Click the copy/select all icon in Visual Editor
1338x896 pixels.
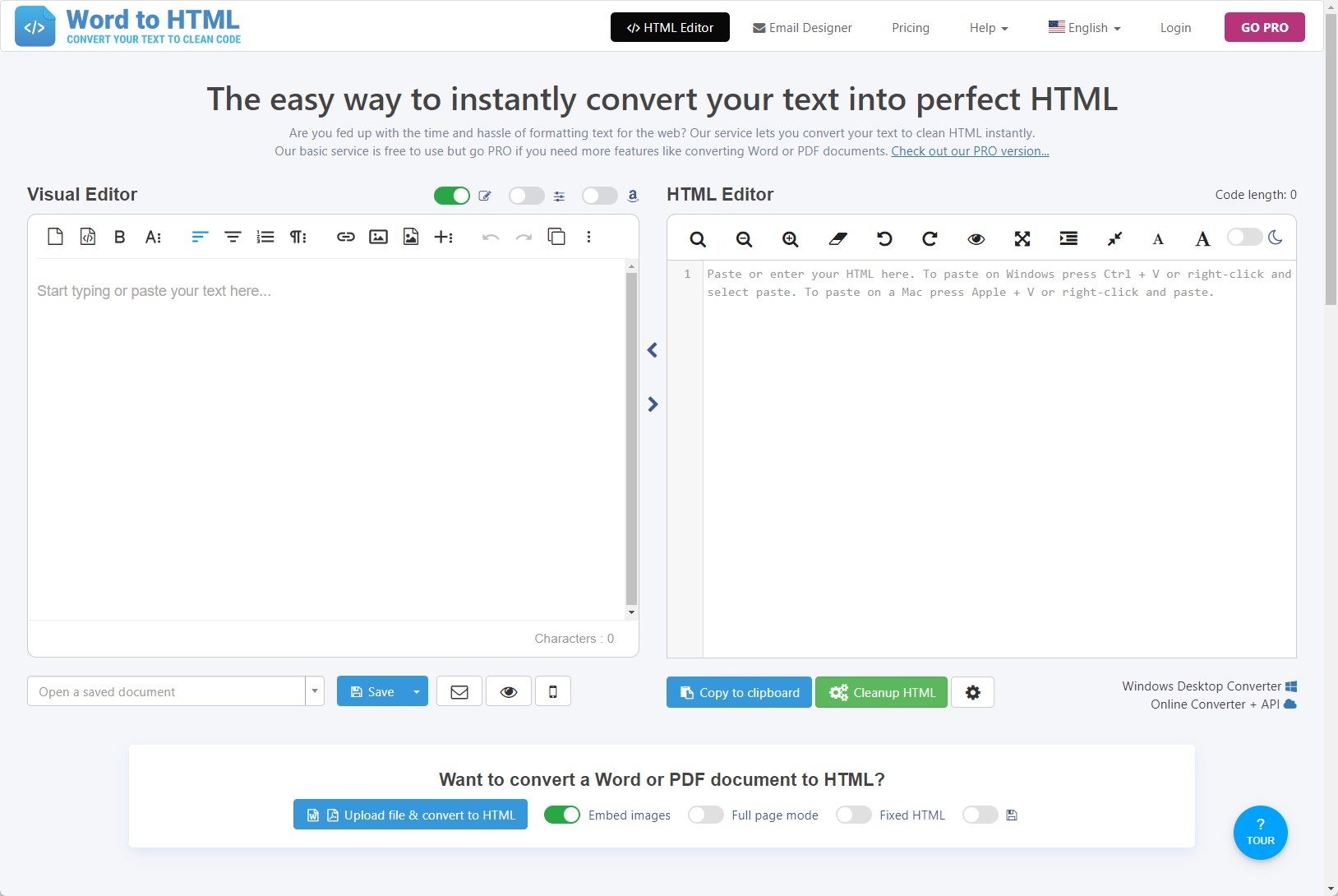pyautogui.click(x=556, y=237)
